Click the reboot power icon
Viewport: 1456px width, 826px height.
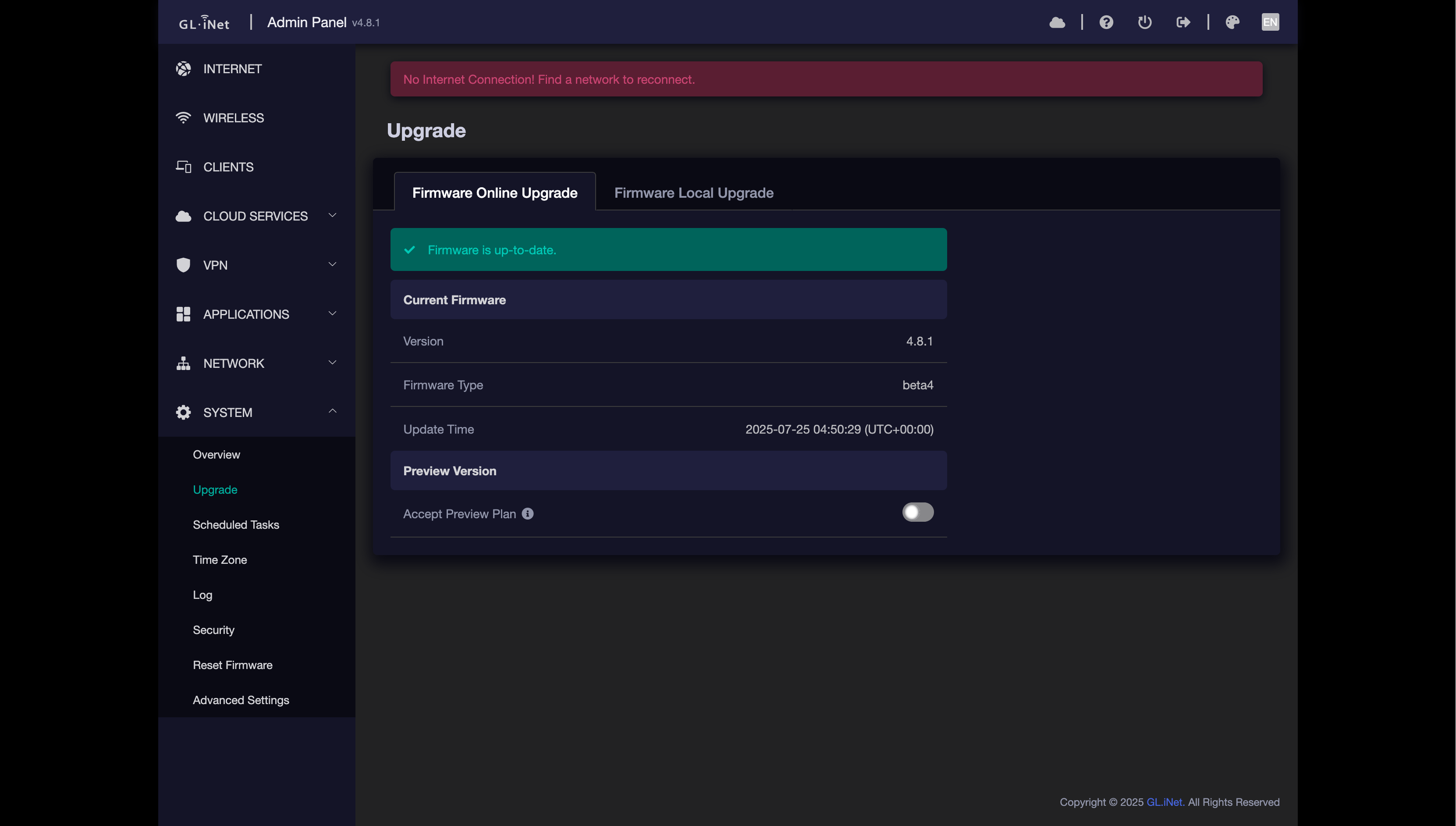pos(1145,23)
